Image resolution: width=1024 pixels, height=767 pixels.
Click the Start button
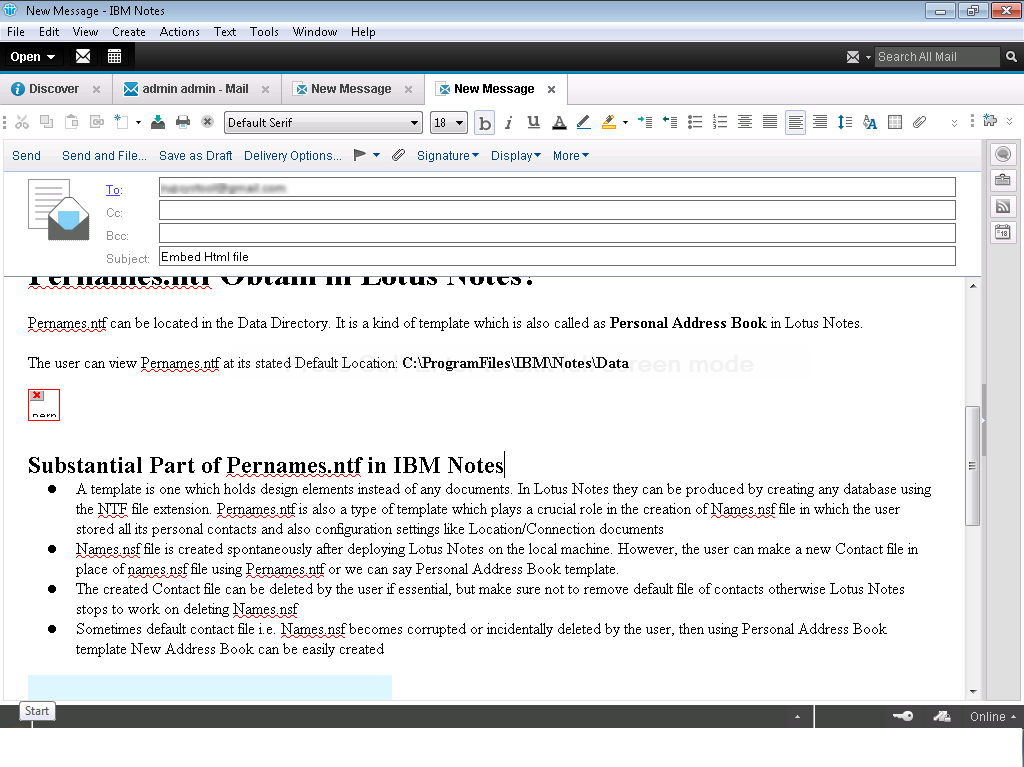pos(37,711)
